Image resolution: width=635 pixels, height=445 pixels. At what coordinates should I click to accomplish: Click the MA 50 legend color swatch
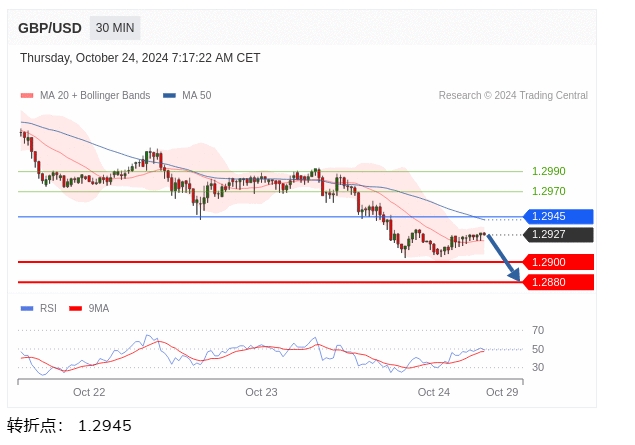[x=169, y=96]
